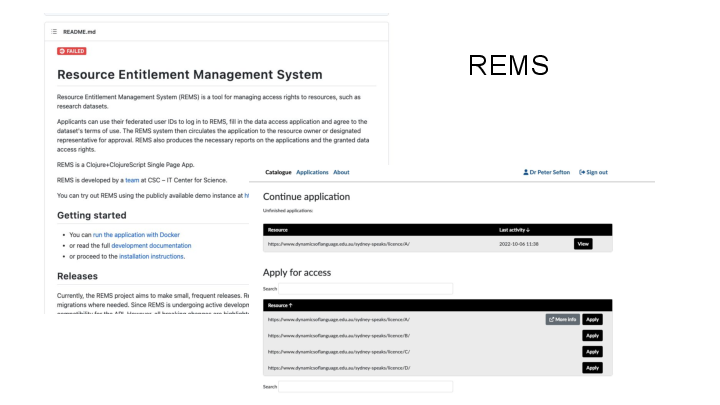Click the README.md file name header
The image size is (720, 405).
79,32
